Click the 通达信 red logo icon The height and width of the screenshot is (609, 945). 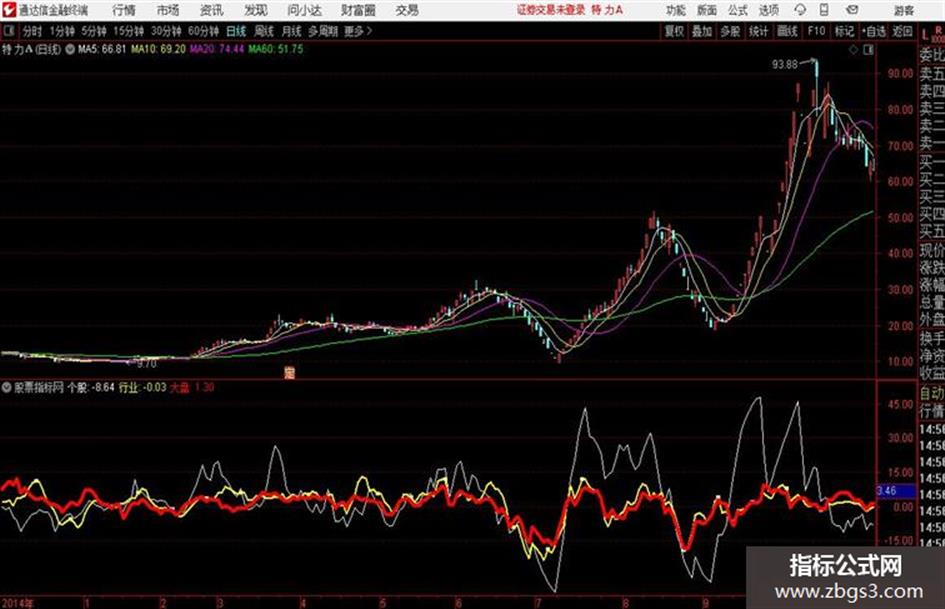[9, 10]
